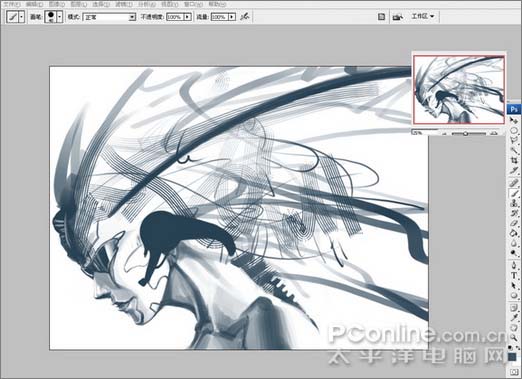
Task: Select the Notes tool
Action: click(x=514, y=308)
